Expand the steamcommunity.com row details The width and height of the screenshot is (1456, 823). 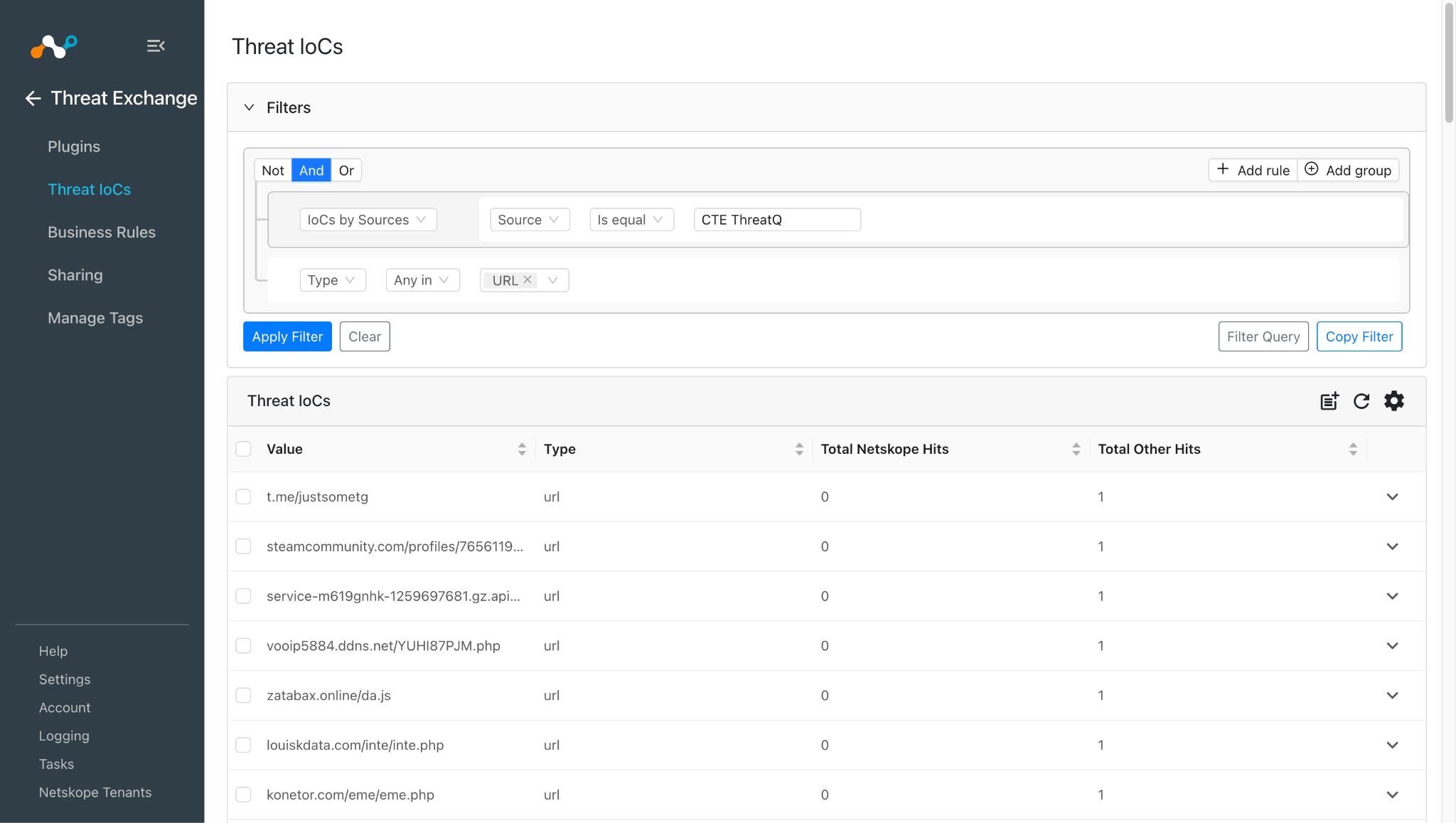(1392, 546)
